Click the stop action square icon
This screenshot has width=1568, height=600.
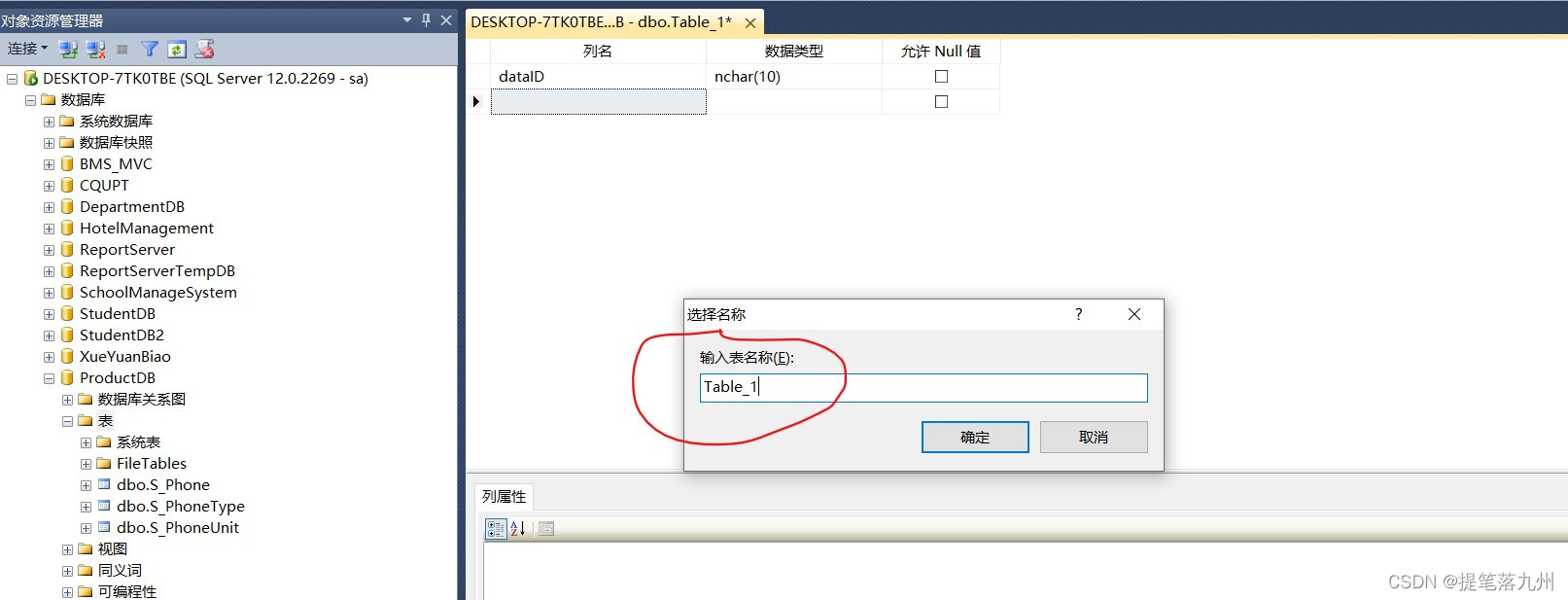click(122, 49)
